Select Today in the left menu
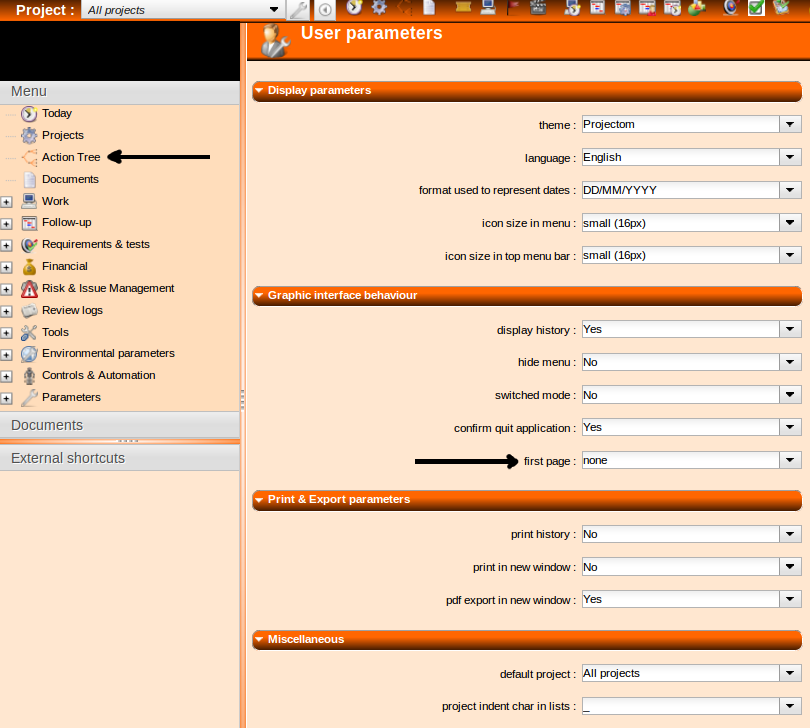 click(56, 114)
